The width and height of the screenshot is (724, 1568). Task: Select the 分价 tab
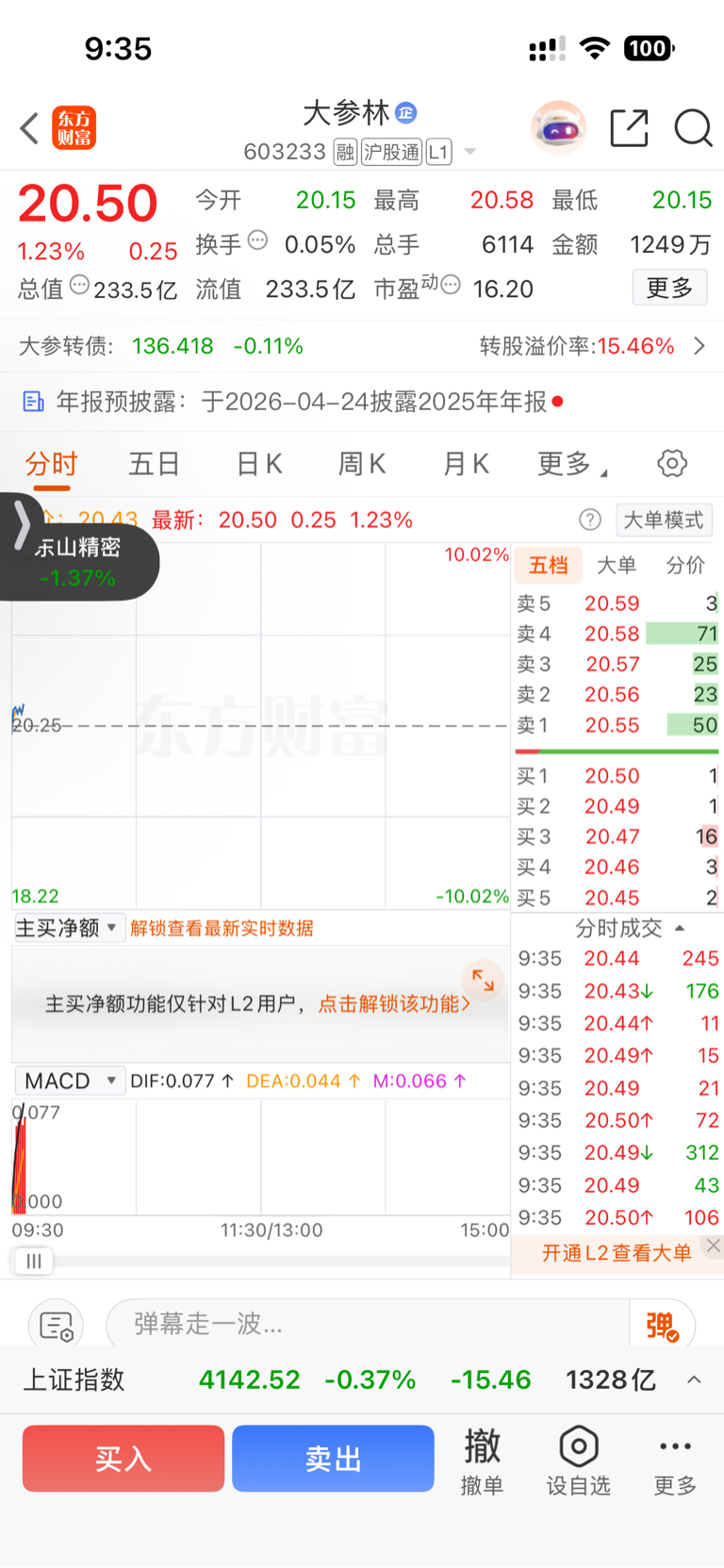(685, 565)
